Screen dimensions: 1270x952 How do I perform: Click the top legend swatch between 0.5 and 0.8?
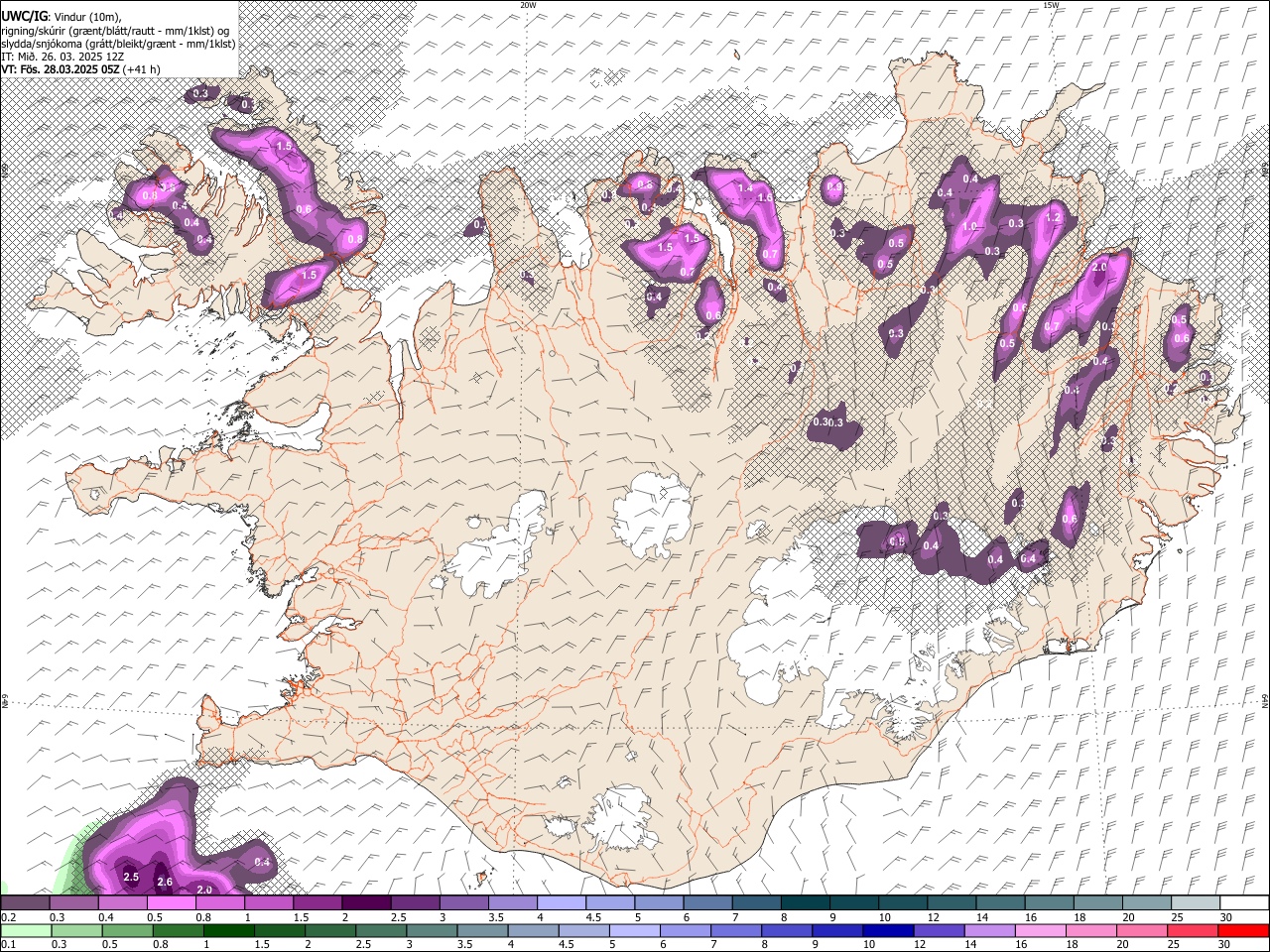tap(172, 903)
